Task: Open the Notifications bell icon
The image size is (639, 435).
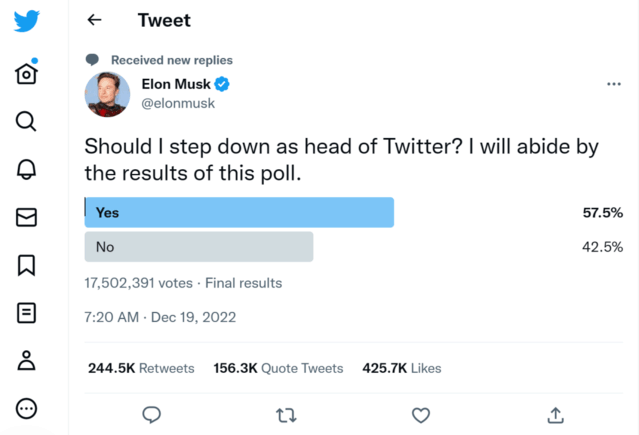Action: tap(27, 169)
